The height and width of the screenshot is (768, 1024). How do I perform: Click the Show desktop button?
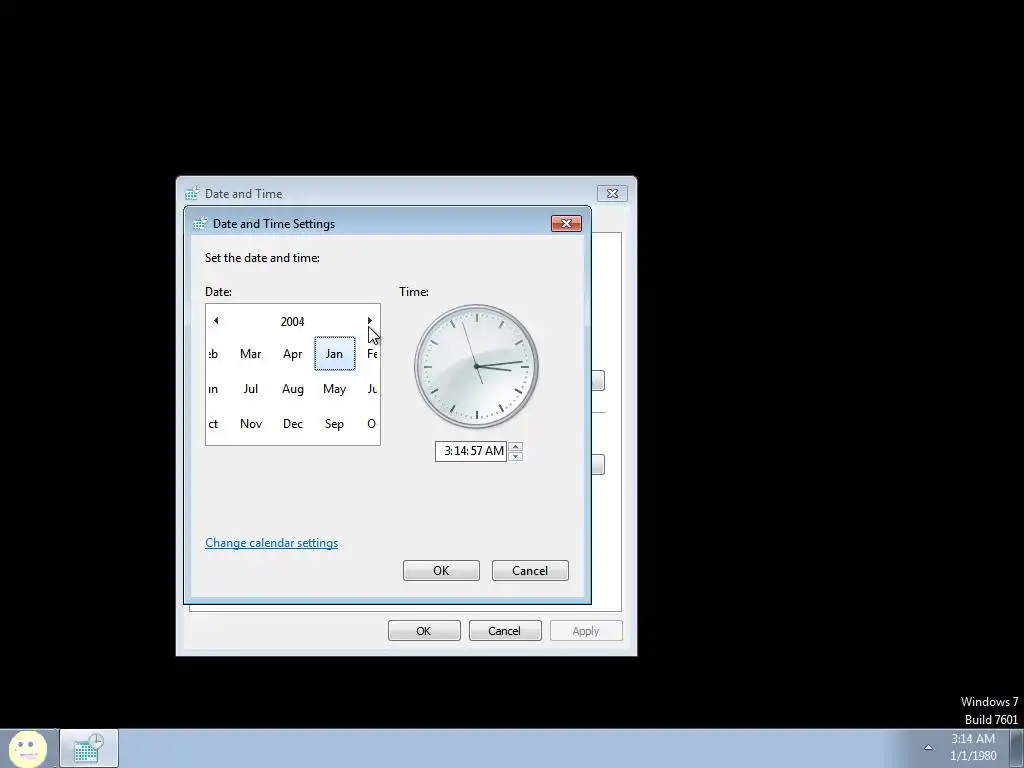tap(1017, 748)
